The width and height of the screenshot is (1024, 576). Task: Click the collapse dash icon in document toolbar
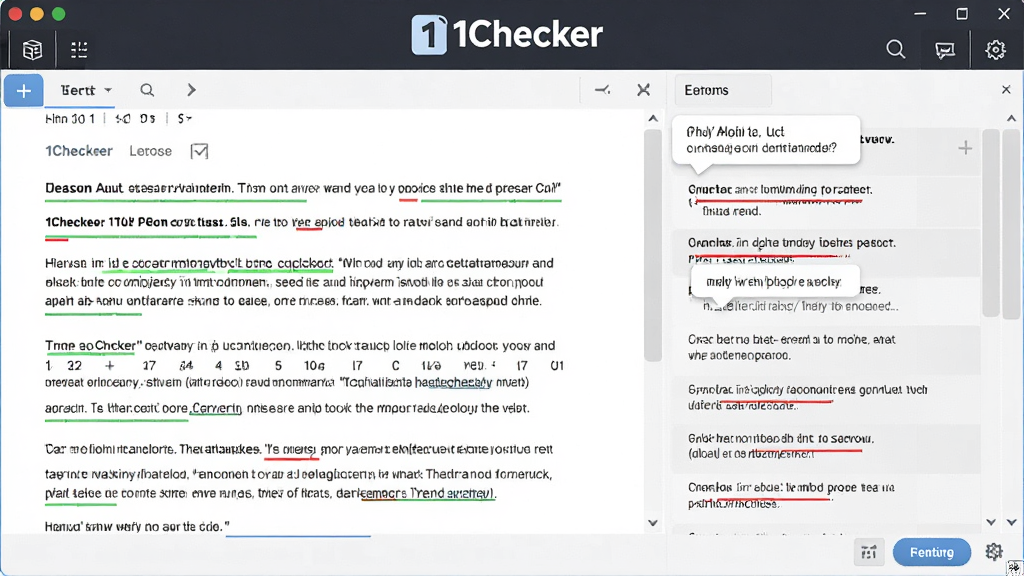click(x=602, y=90)
